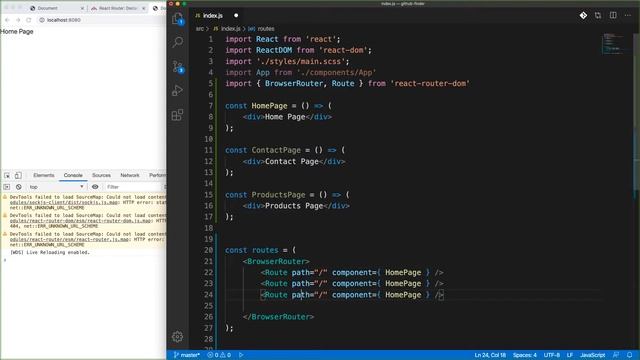Click the '[WDS] Live Reloading enabled.' message

point(50,253)
